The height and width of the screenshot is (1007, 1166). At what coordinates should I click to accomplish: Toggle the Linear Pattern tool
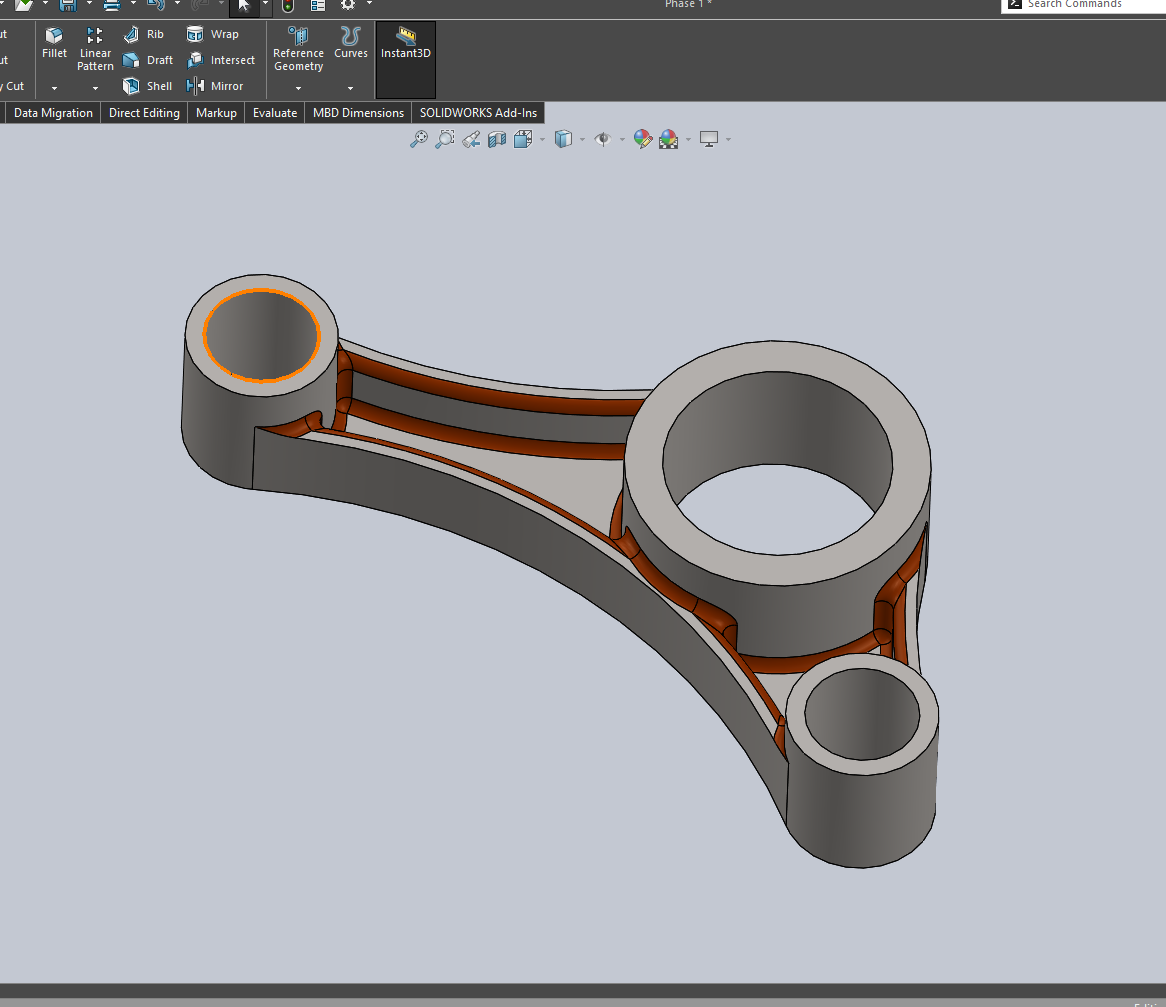coord(95,47)
